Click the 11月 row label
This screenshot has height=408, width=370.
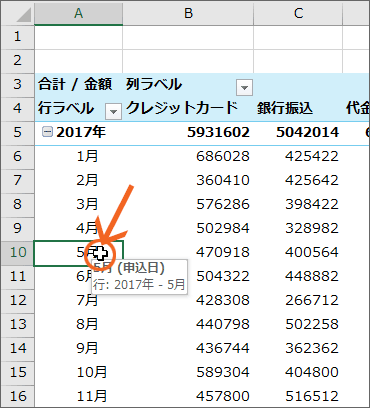click(92, 396)
